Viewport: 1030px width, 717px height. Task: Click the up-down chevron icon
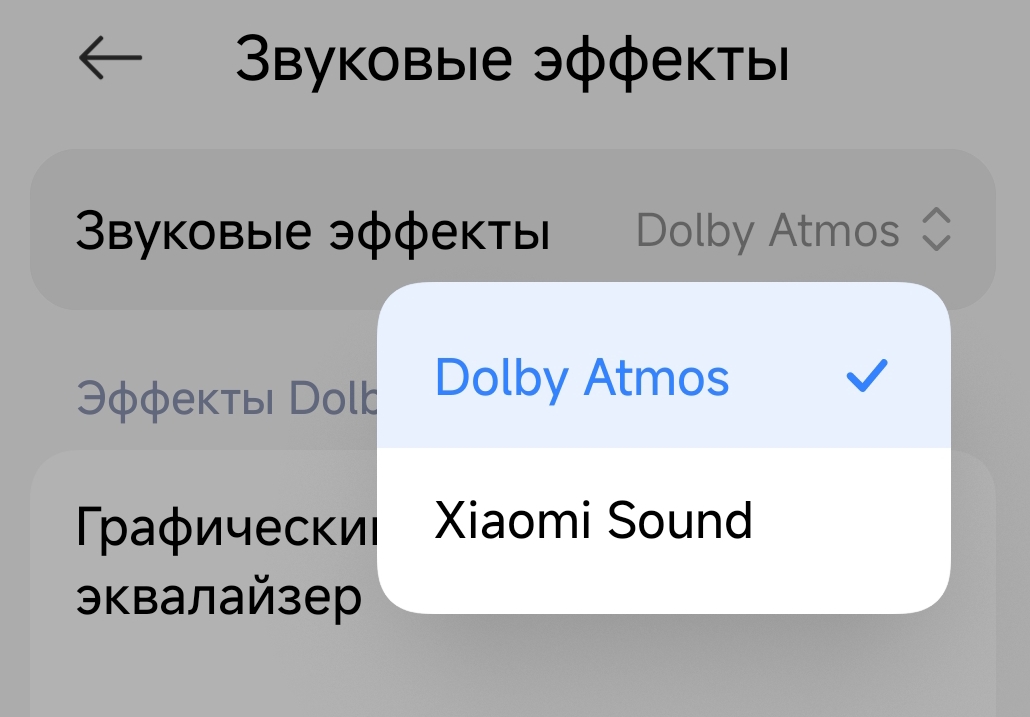click(934, 230)
